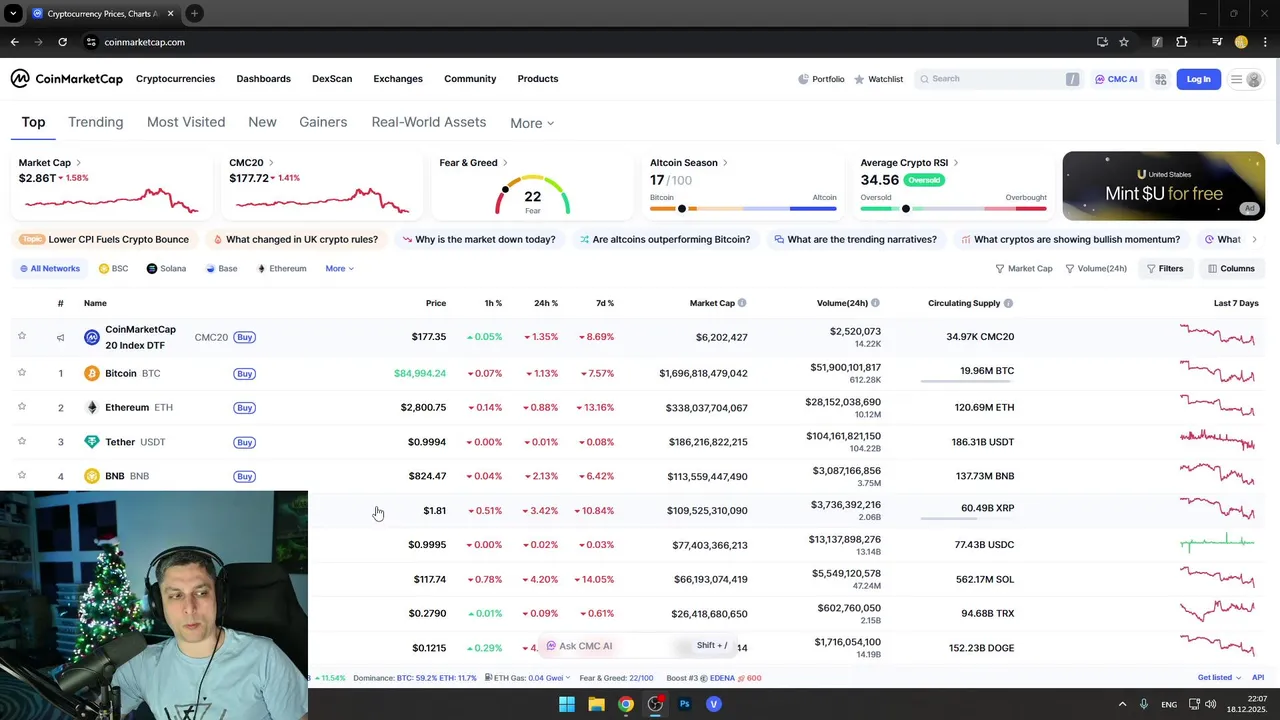This screenshot has height=720, width=1280.
Task: Click Average Crypto RSI slider indicator
Action: [x=906, y=209]
